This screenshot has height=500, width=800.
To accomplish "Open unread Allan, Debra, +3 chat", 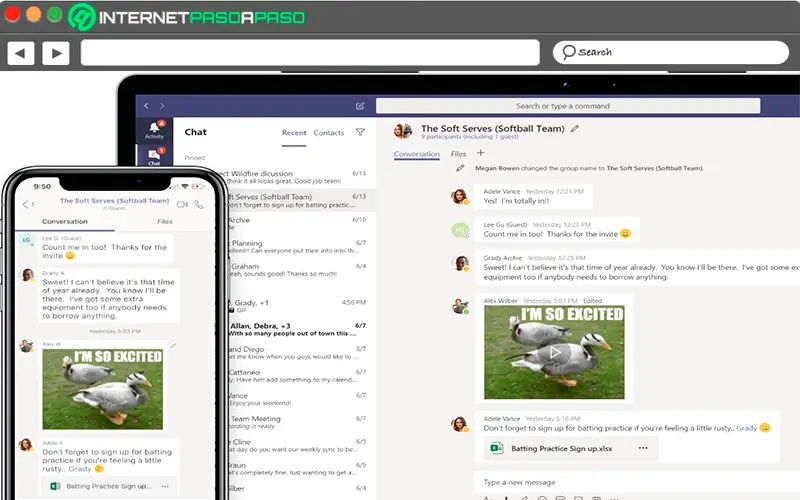I will click(x=299, y=329).
